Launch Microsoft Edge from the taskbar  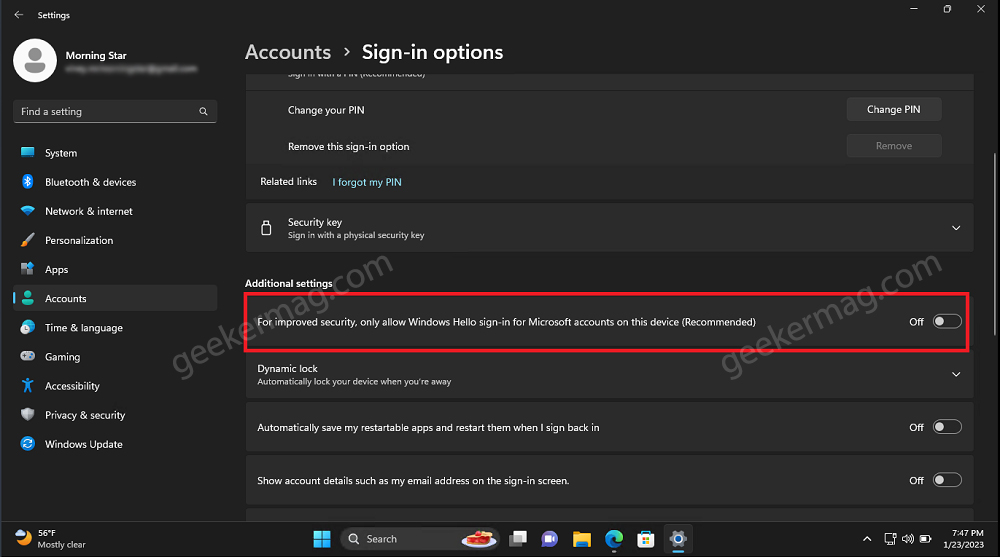click(614, 539)
